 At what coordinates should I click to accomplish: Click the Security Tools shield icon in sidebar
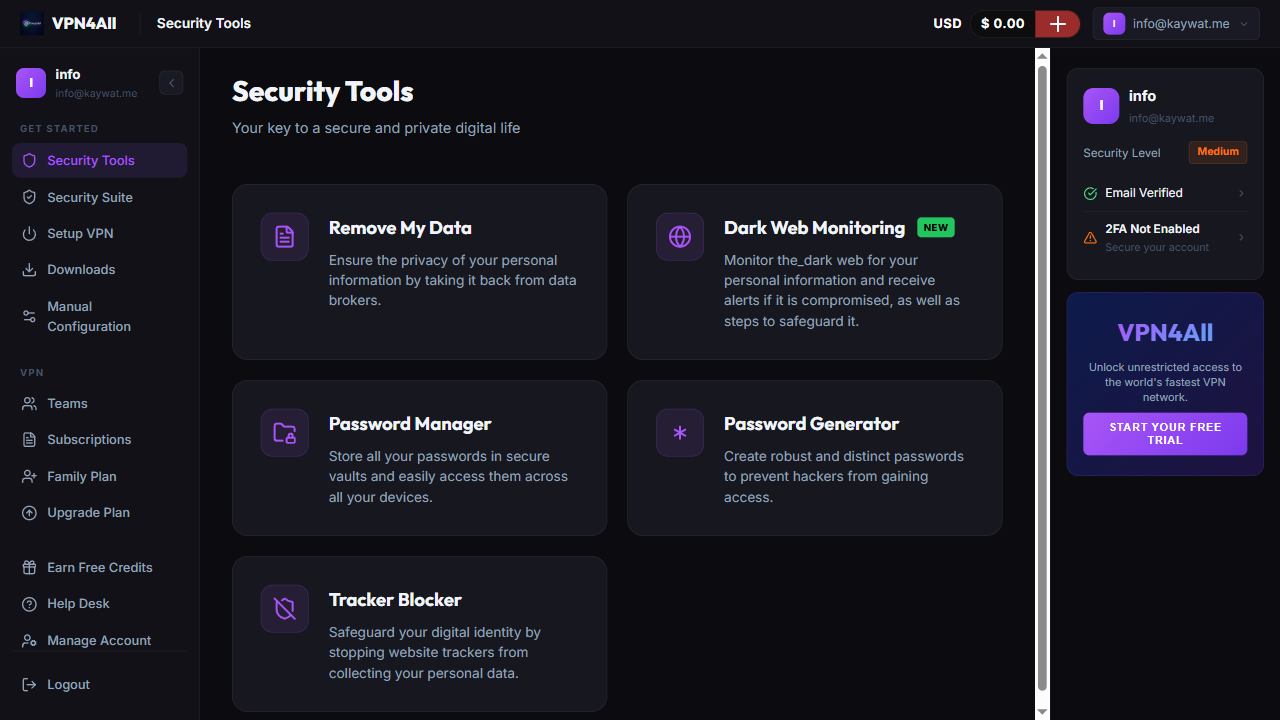[29, 160]
